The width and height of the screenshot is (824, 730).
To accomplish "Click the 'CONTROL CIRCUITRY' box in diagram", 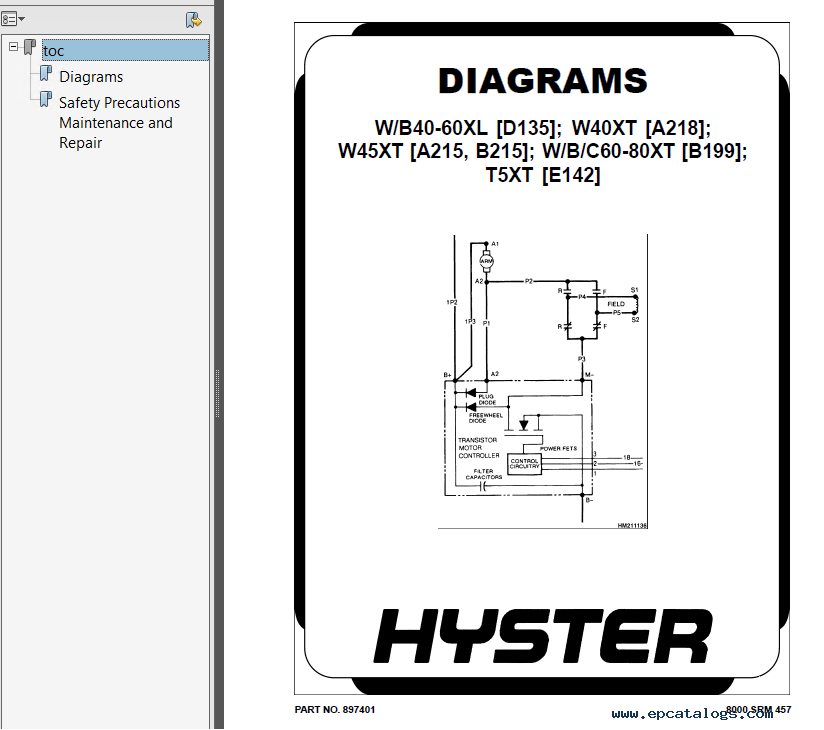I will tap(524, 464).
